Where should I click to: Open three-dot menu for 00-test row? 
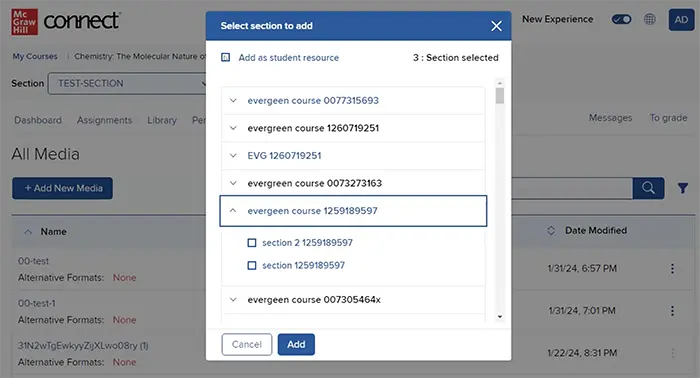tap(672, 268)
